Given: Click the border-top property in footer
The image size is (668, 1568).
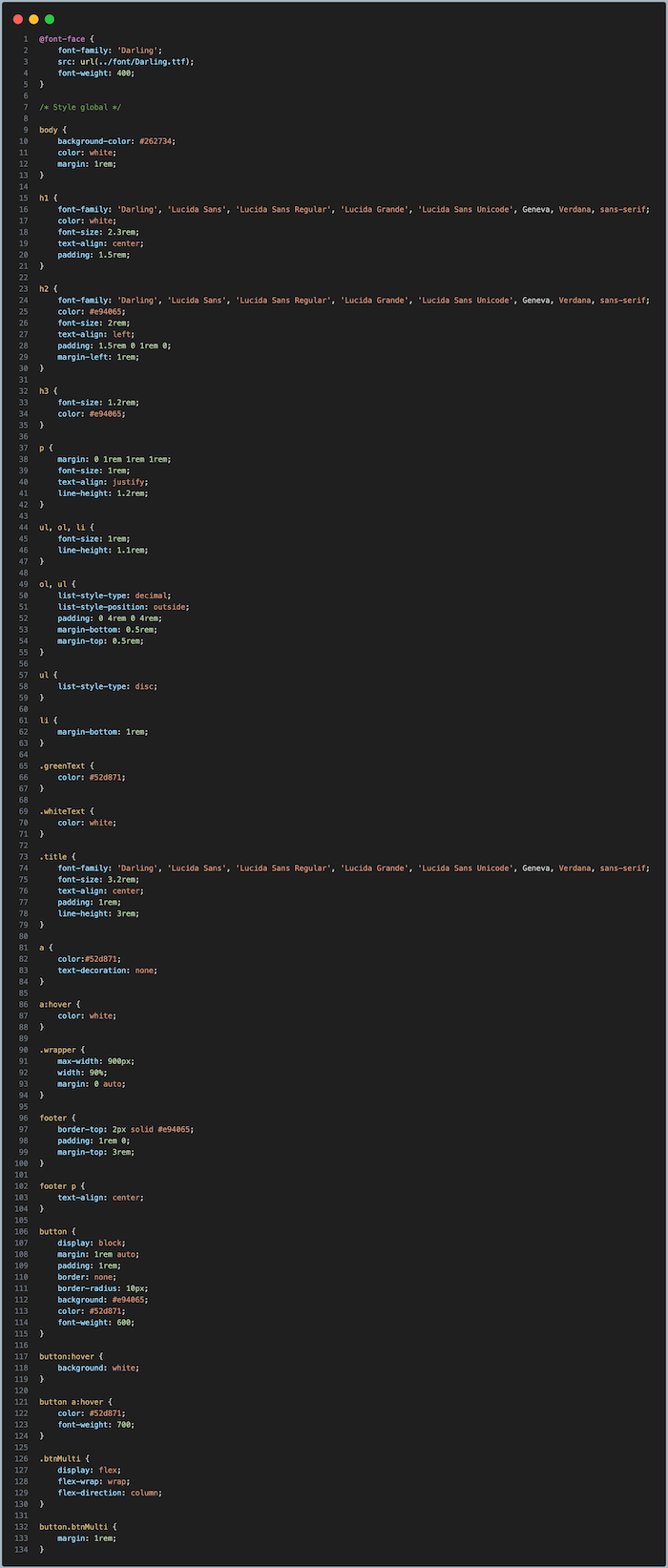Looking at the screenshot, I should (x=79, y=1129).
